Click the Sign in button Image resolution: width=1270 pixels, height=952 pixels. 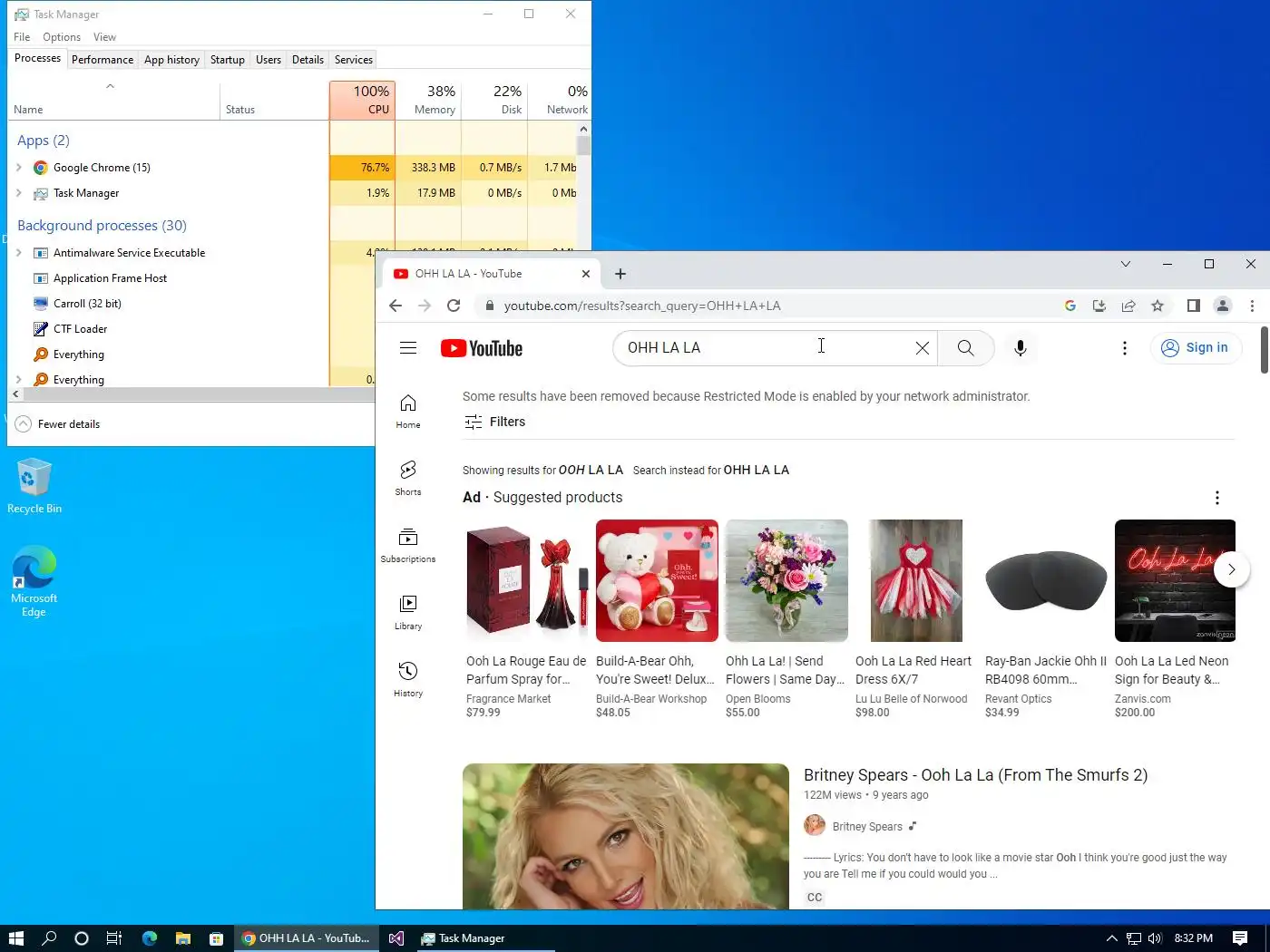click(1196, 348)
